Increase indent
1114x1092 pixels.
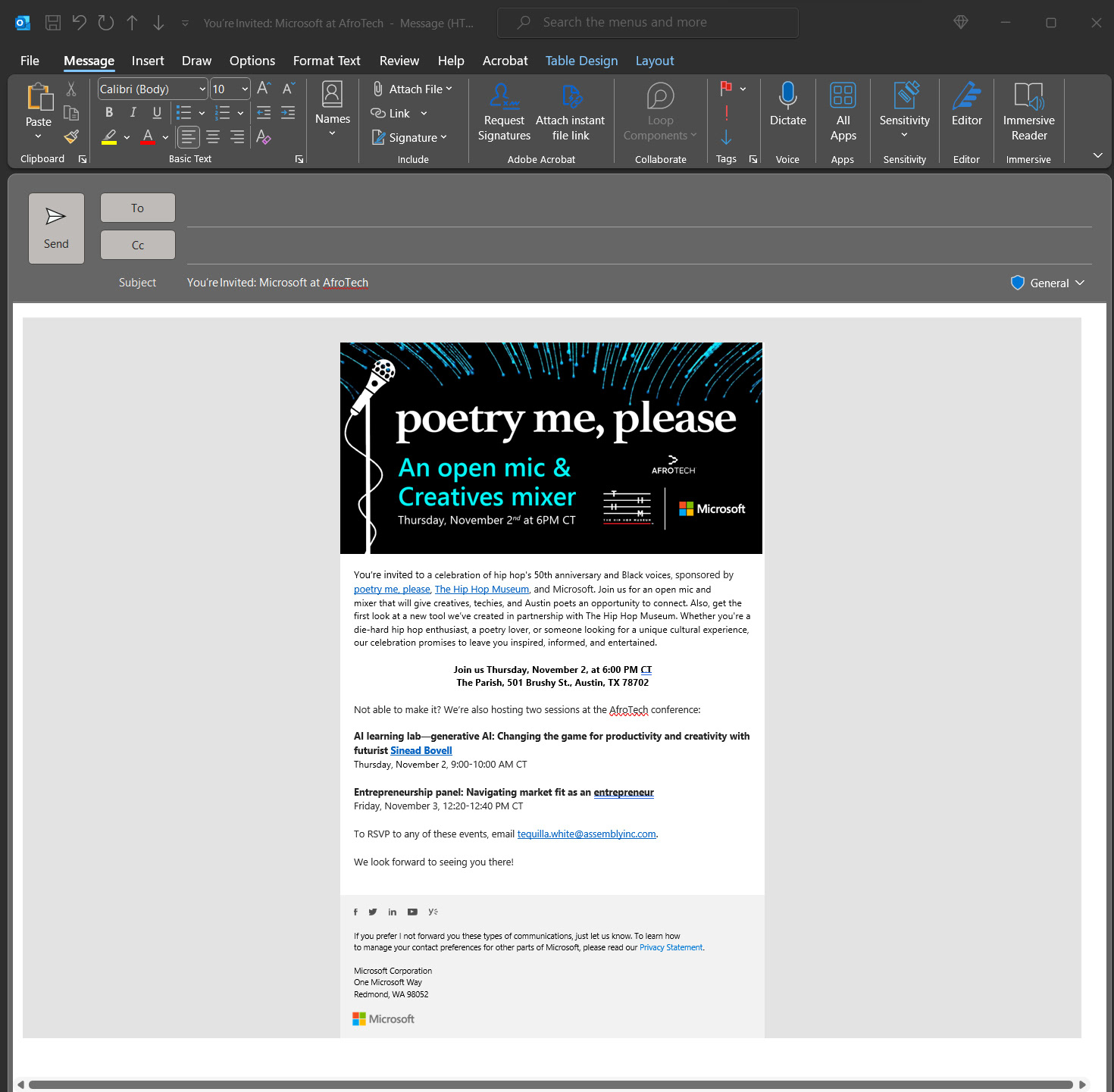point(288,113)
